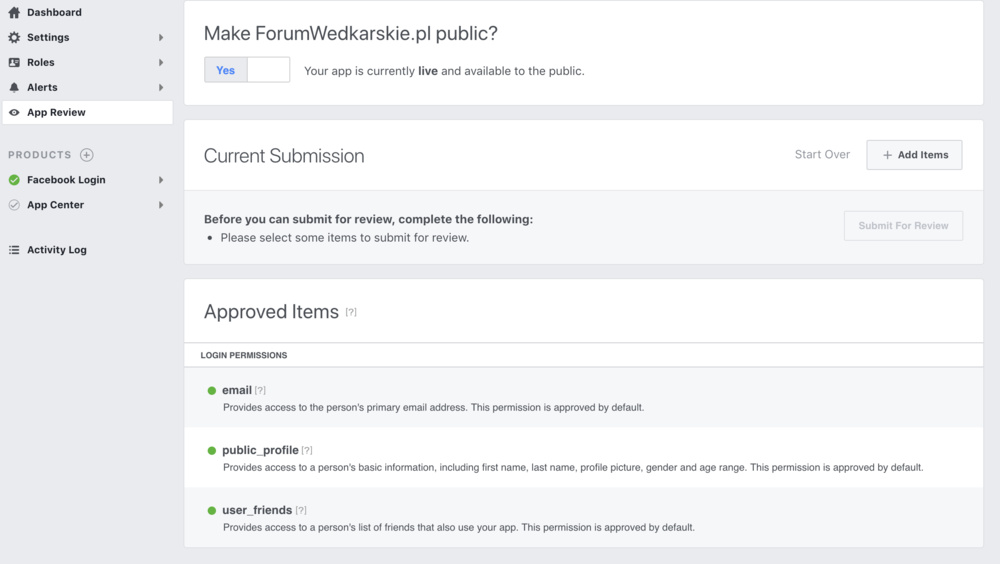Expand the Roles submenu arrow

coord(161,63)
